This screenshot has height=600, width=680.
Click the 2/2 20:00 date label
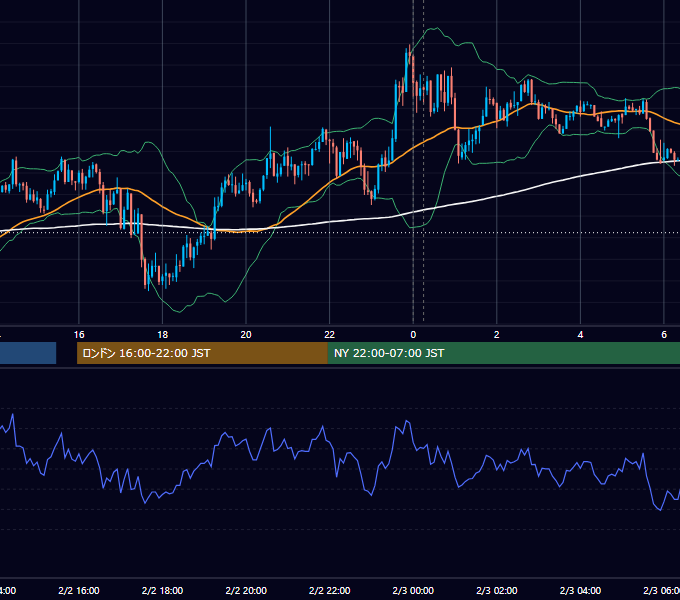point(246,590)
